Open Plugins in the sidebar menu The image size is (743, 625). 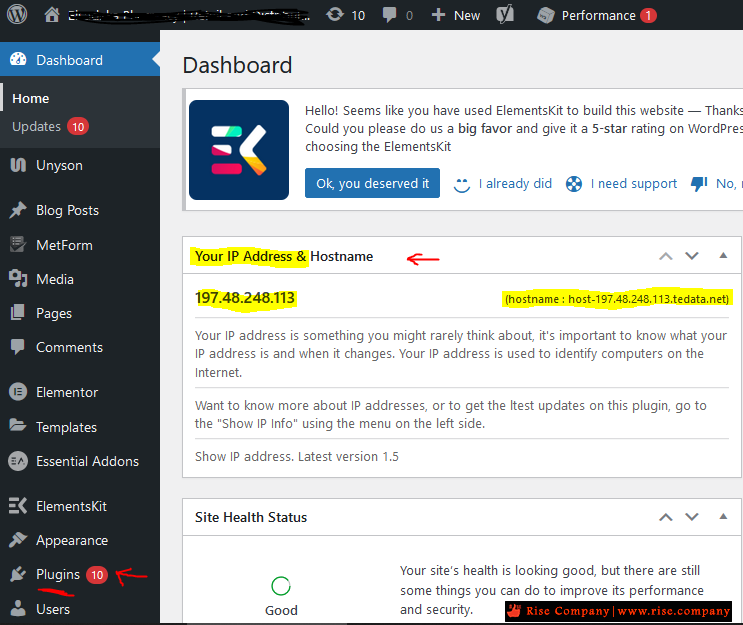(x=58, y=574)
